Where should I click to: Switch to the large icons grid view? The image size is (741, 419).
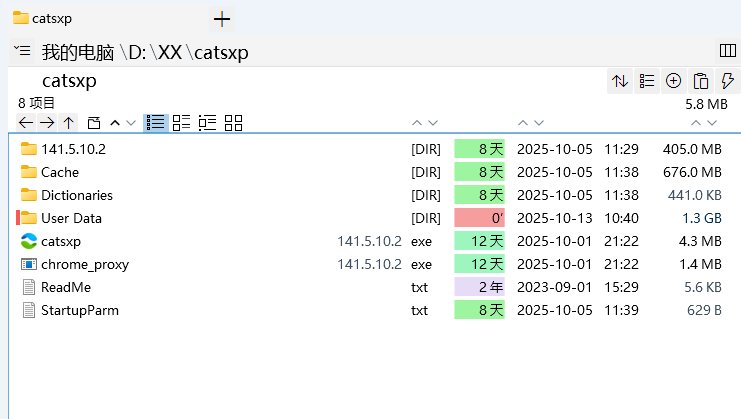click(234, 123)
